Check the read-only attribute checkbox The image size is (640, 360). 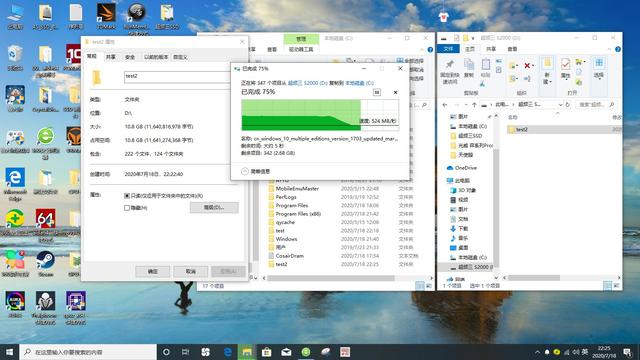coord(127,196)
